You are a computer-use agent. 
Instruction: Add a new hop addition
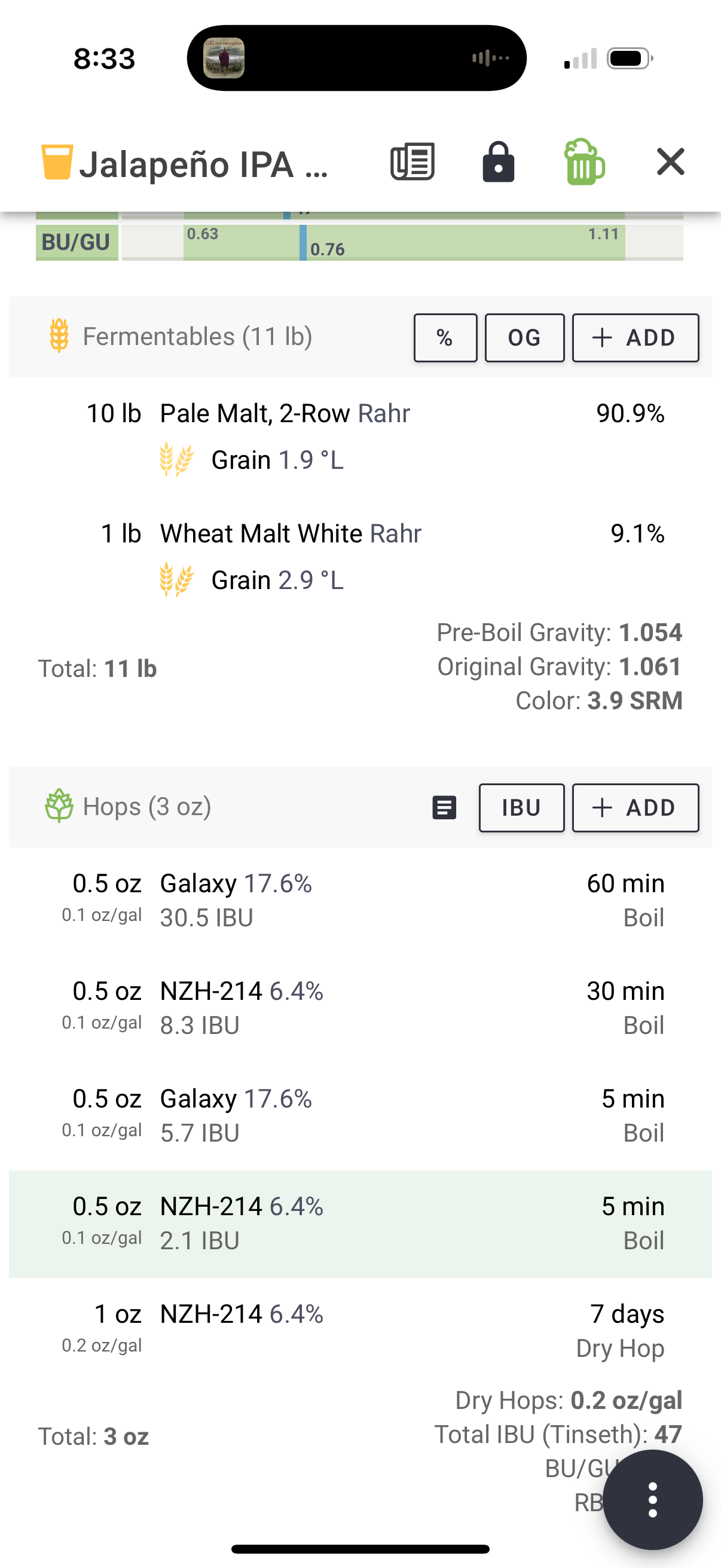[636, 808]
